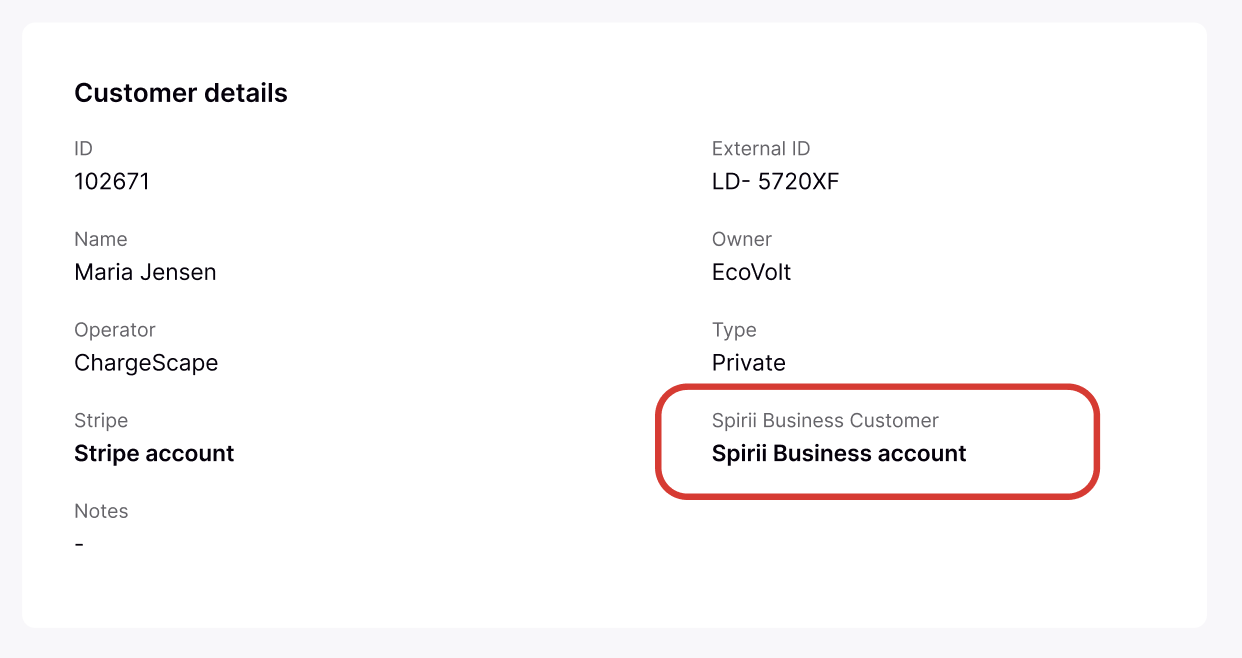
Task: Click the Owner field label
Action: 741,240
